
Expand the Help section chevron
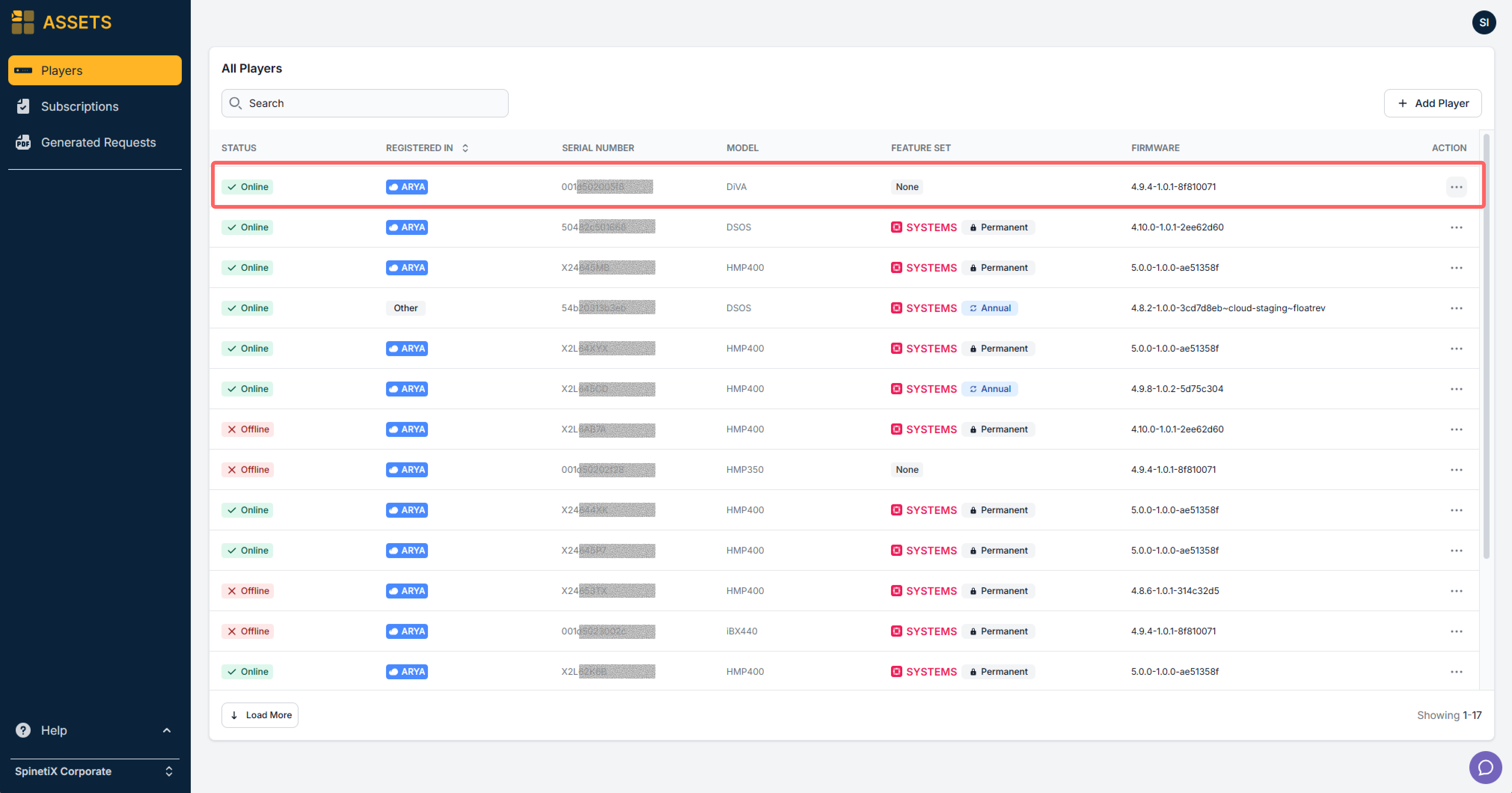[167, 730]
